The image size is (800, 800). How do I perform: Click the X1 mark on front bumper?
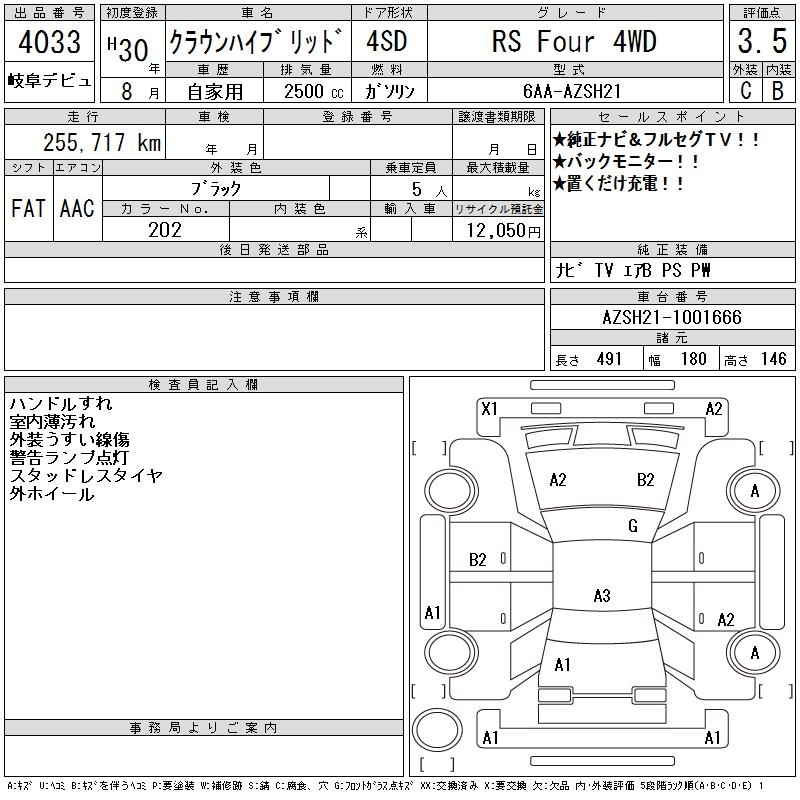489,408
